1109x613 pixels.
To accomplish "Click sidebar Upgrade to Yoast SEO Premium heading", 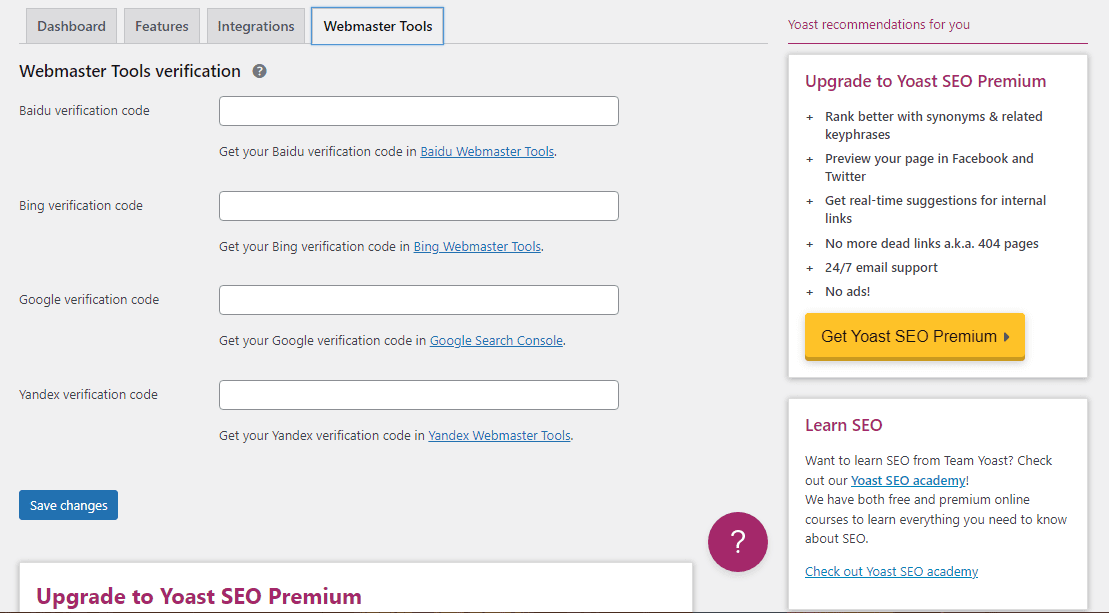I will 925,81.
